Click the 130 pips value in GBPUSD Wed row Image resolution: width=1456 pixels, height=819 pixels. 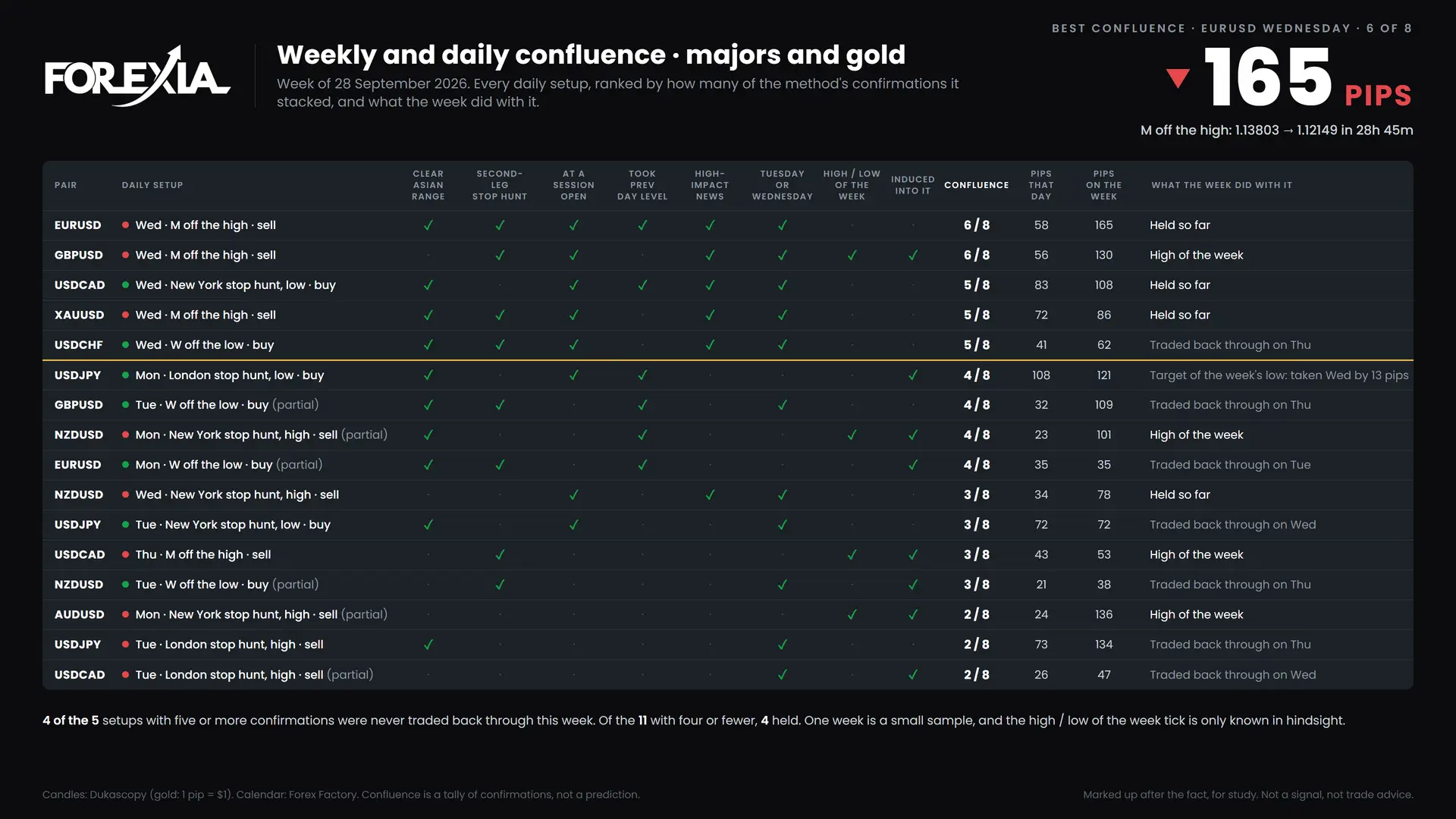[x=1104, y=255]
